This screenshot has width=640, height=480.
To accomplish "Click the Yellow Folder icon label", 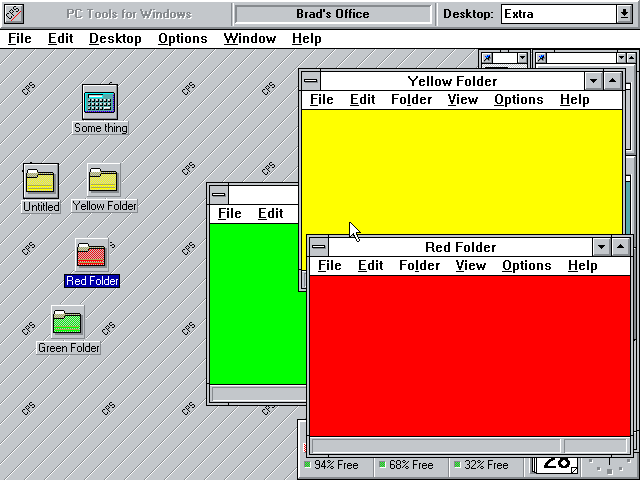I will point(104,206).
